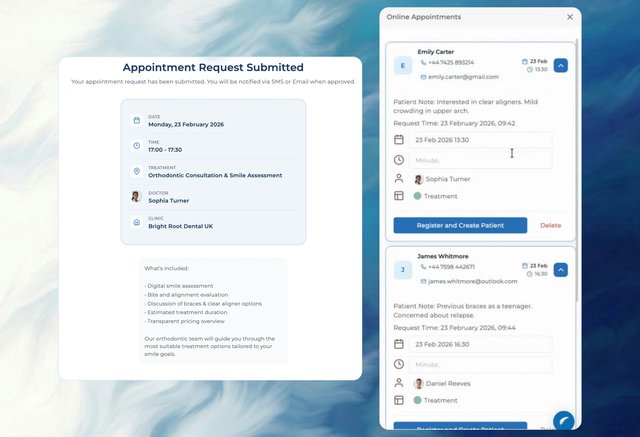Edit the 23 Feb 2026 13:30 date field
Viewport: 640px width, 437px height.
coord(481,140)
